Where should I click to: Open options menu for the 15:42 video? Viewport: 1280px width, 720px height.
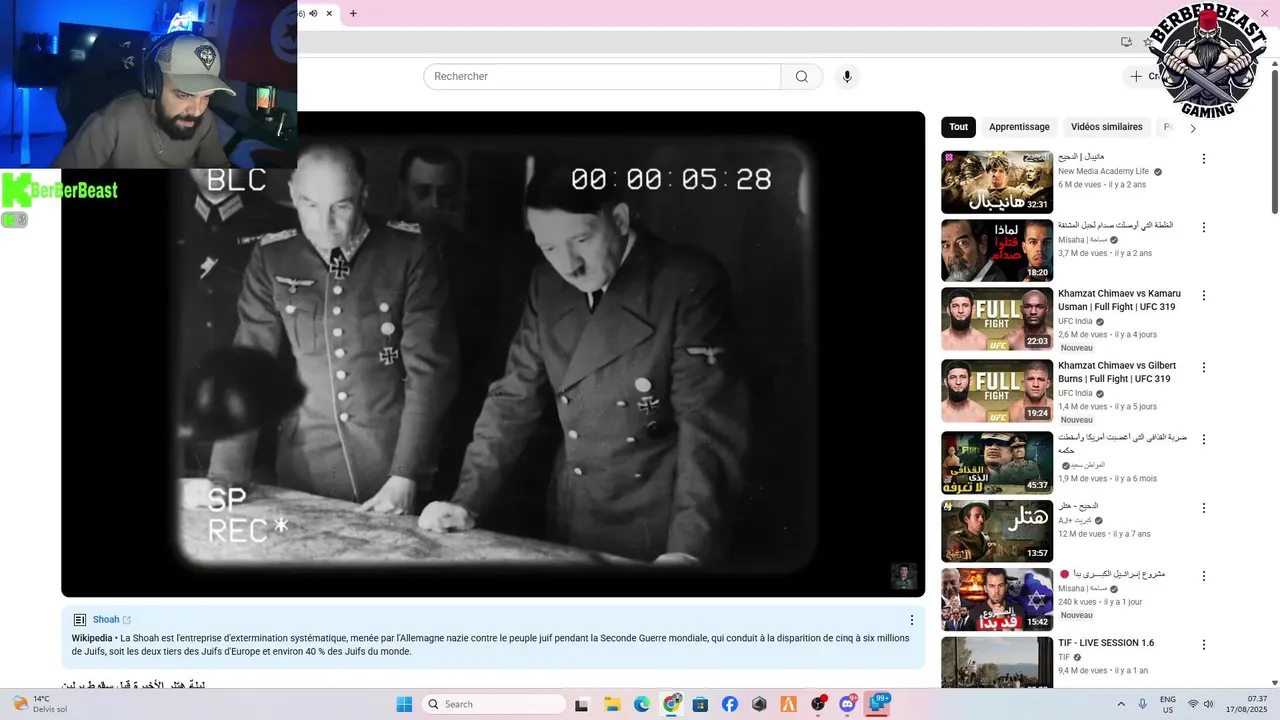pos(1204,576)
